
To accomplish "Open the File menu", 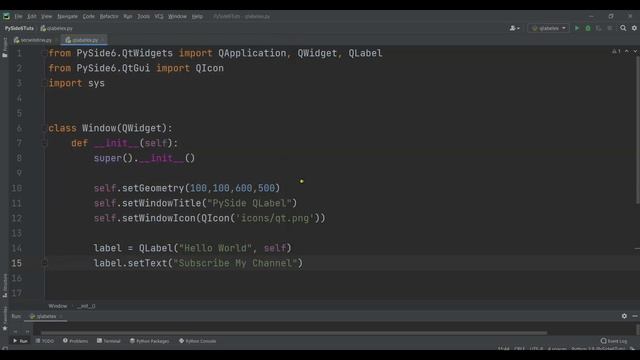I will pyautogui.click(x=18, y=16).
